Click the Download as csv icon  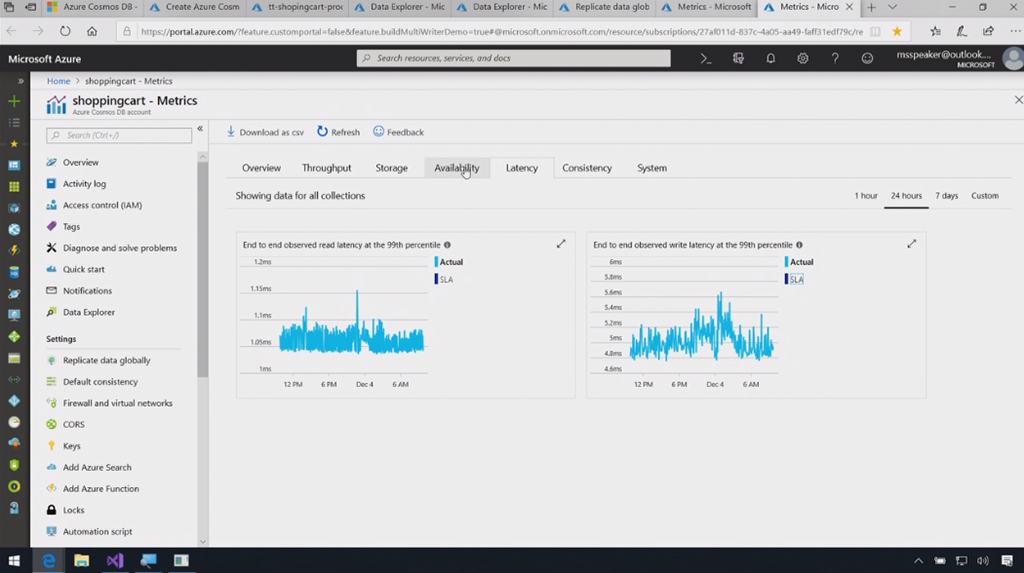click(x=231, y=132)
